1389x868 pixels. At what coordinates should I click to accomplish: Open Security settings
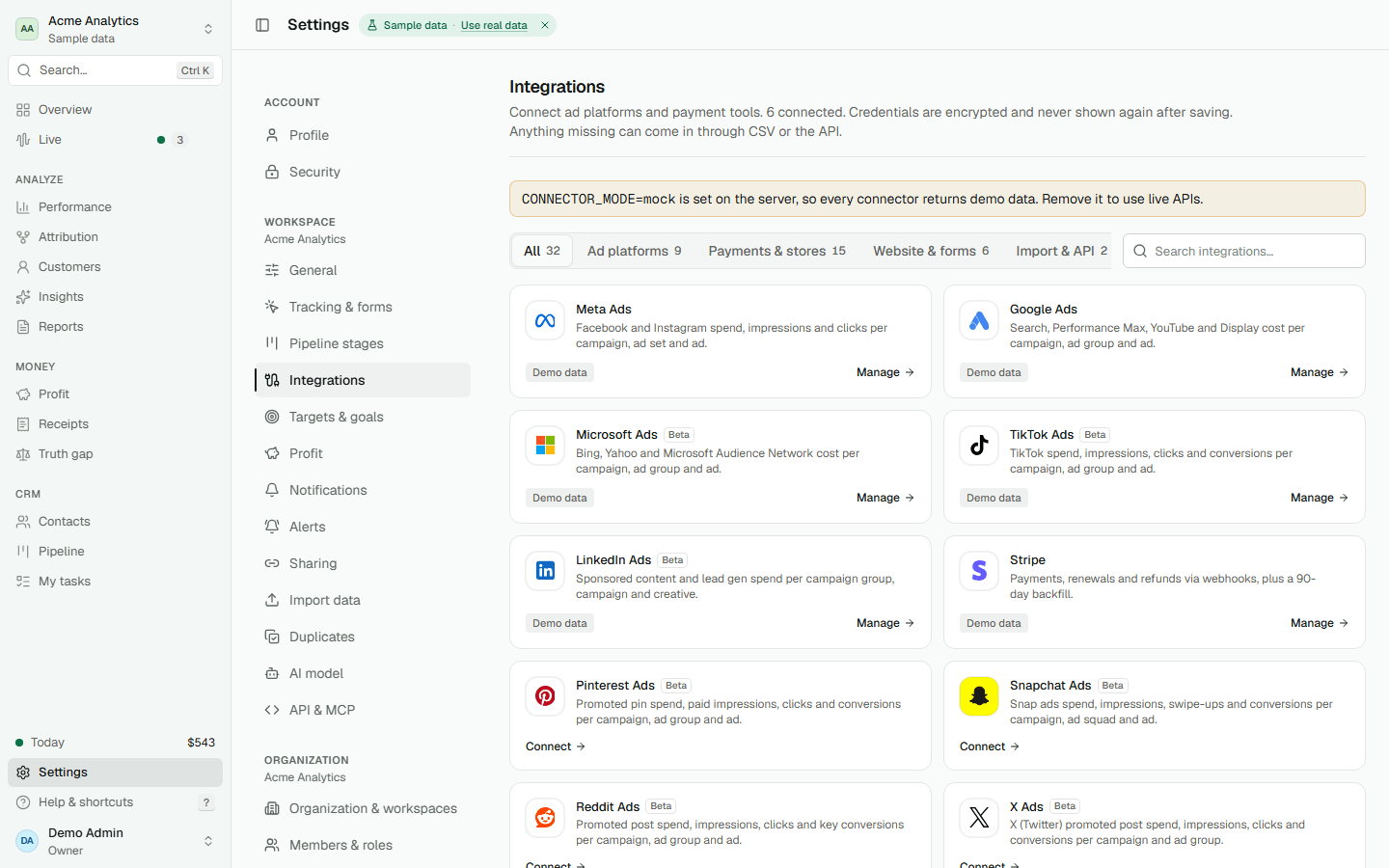tap(363, 172)
